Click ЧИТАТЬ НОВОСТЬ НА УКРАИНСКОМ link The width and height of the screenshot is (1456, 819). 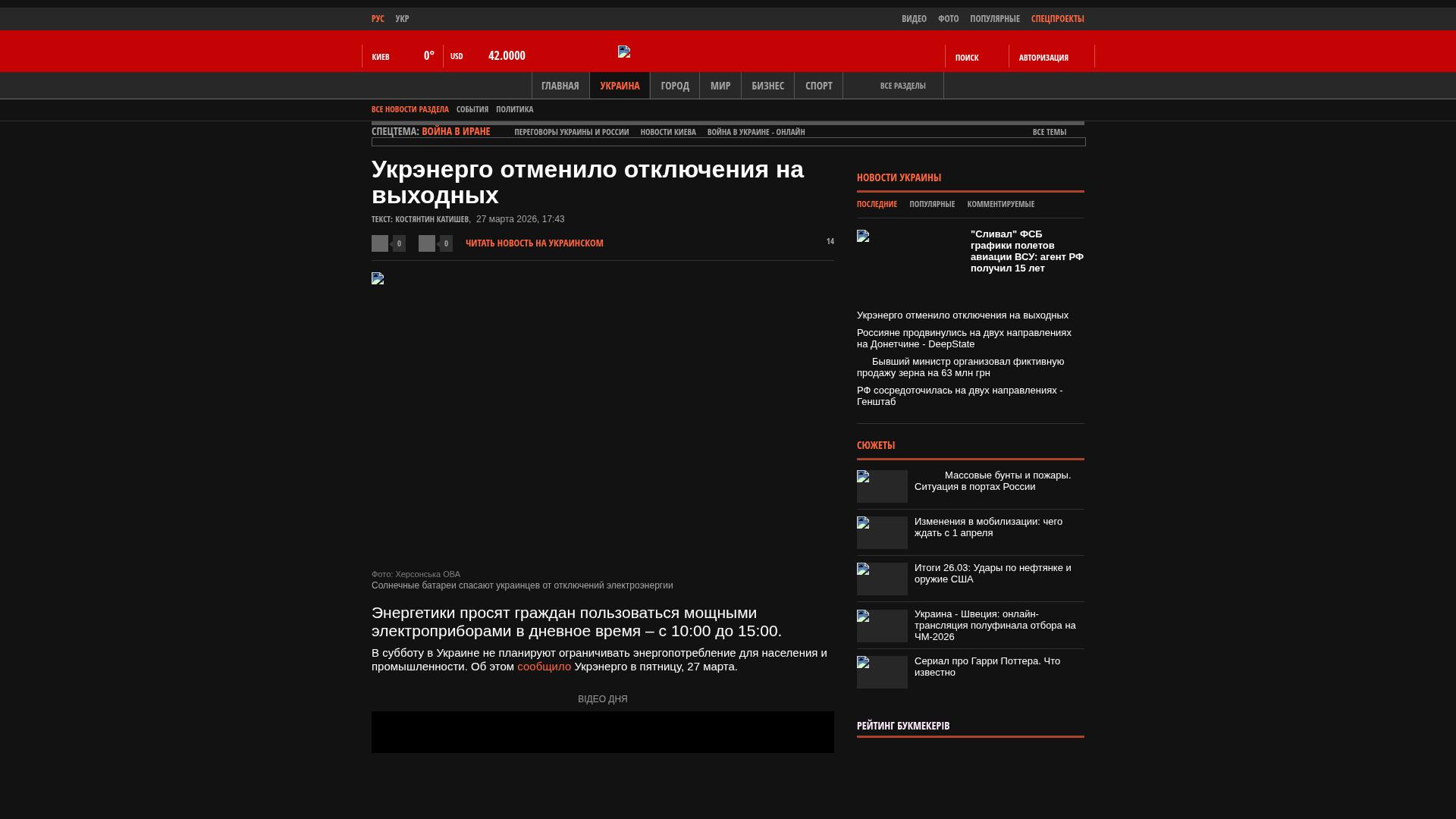(534, 243)
